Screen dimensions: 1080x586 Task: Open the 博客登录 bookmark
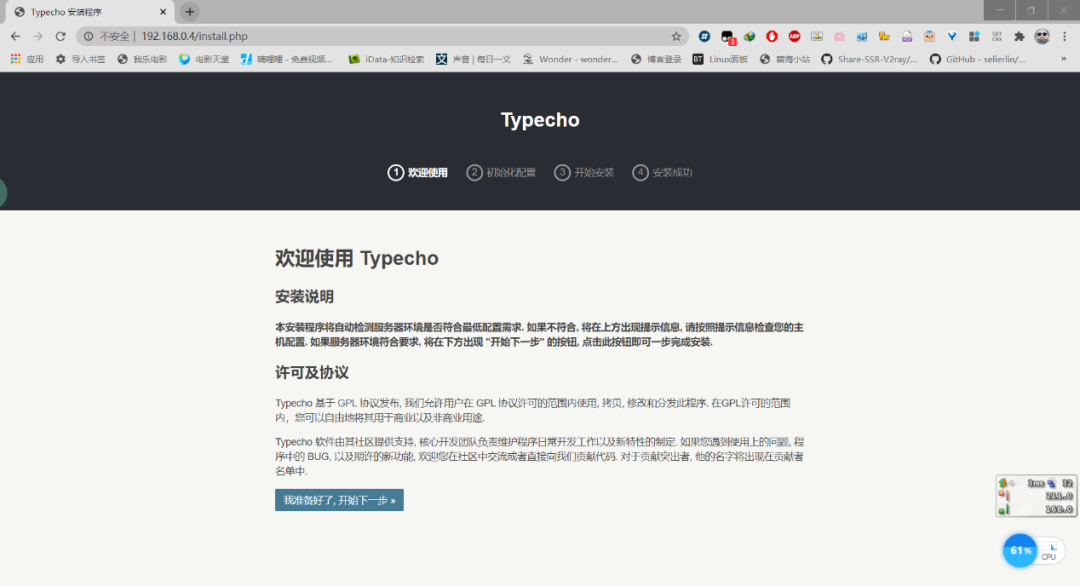[656, 59]
